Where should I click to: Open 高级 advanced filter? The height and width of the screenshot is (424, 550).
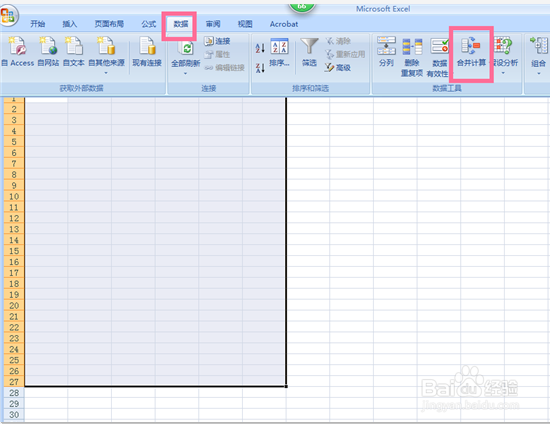click(x=337, y=67)
